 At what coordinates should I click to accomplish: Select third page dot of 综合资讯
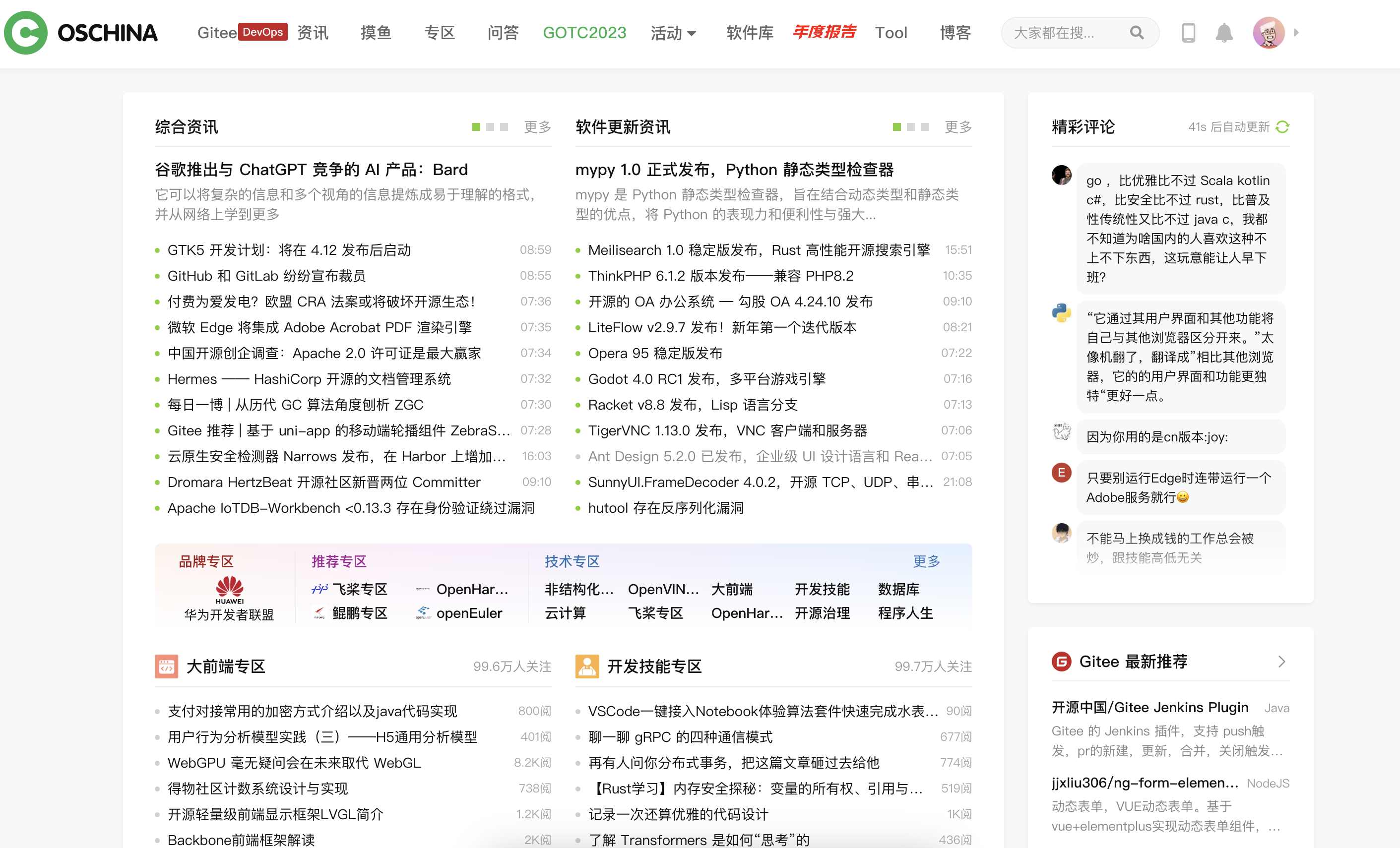(x=504, y=126)
